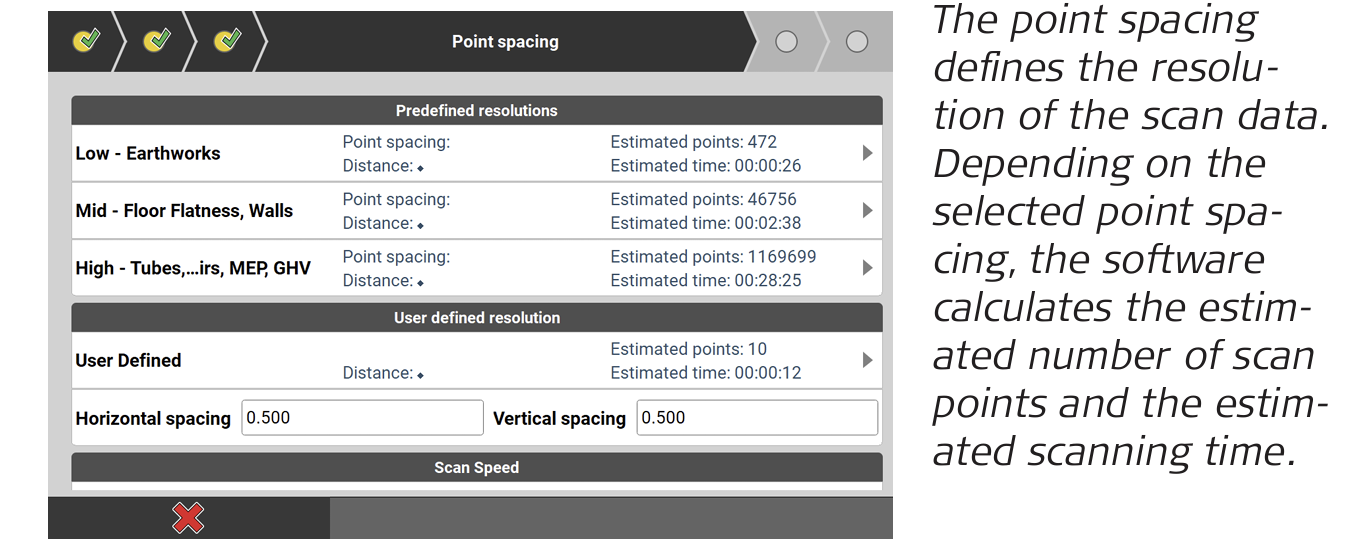Click the first upcoming step circle
The image size is (1354, 550).
(787, 42)
